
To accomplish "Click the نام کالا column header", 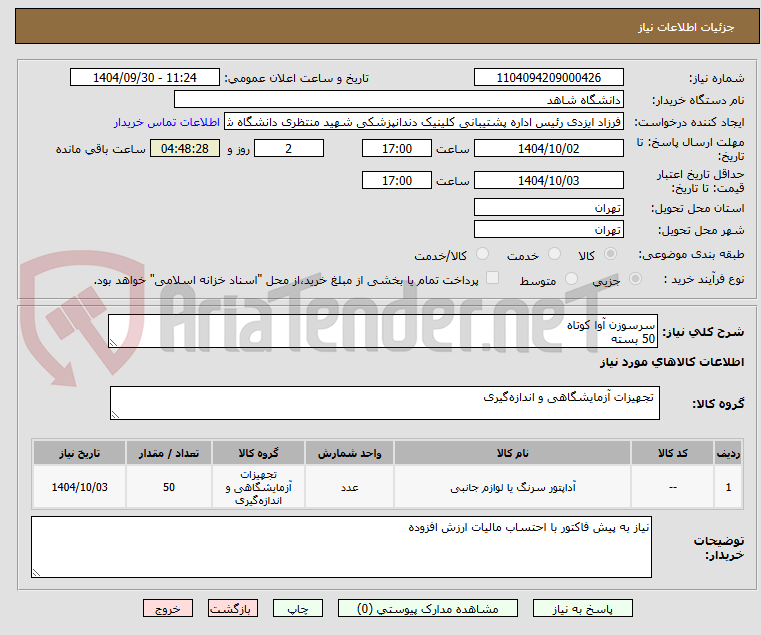I will click(x=513, y=453).
